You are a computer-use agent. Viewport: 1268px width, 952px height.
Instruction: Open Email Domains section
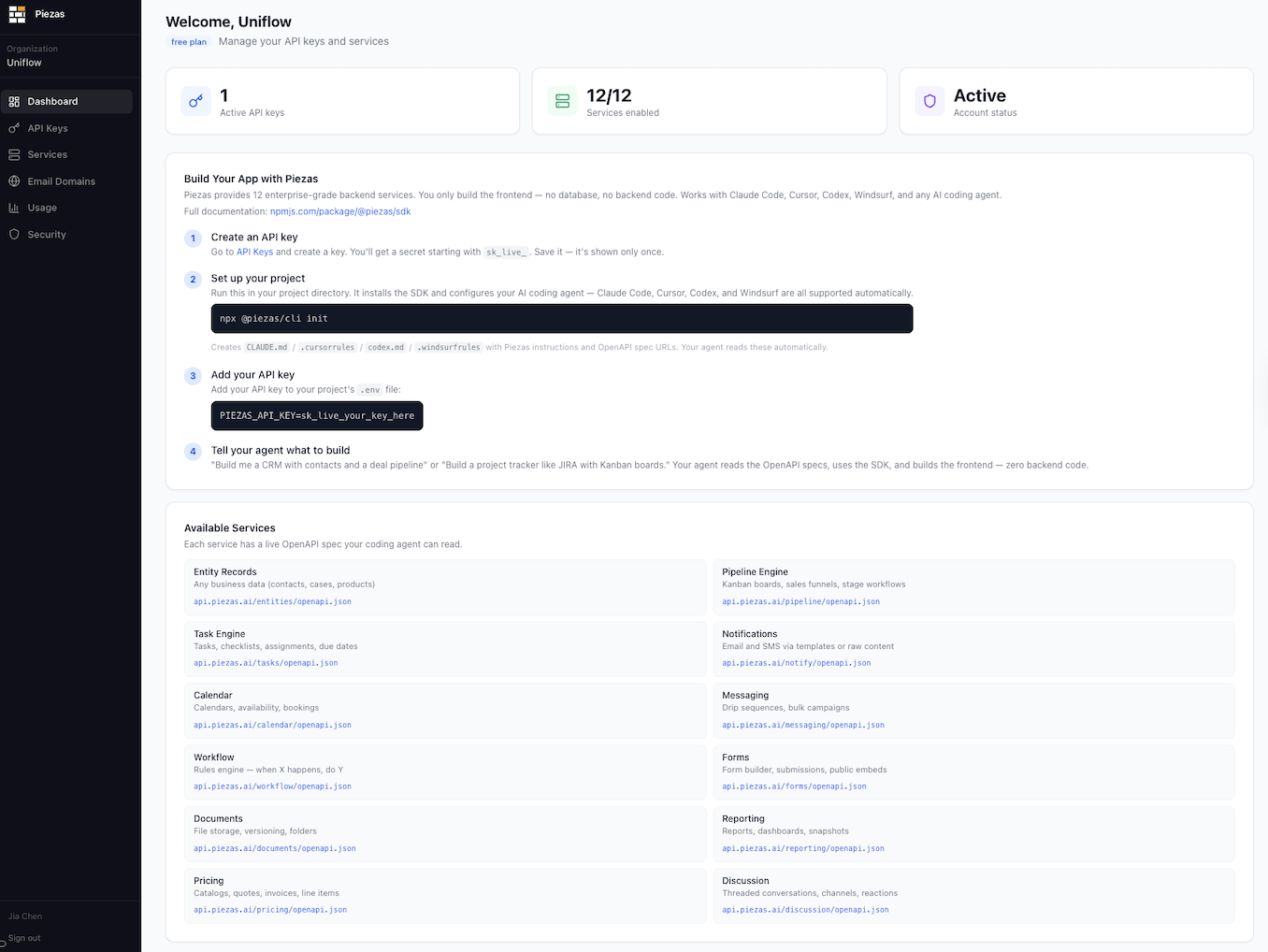tap(66, 181)
